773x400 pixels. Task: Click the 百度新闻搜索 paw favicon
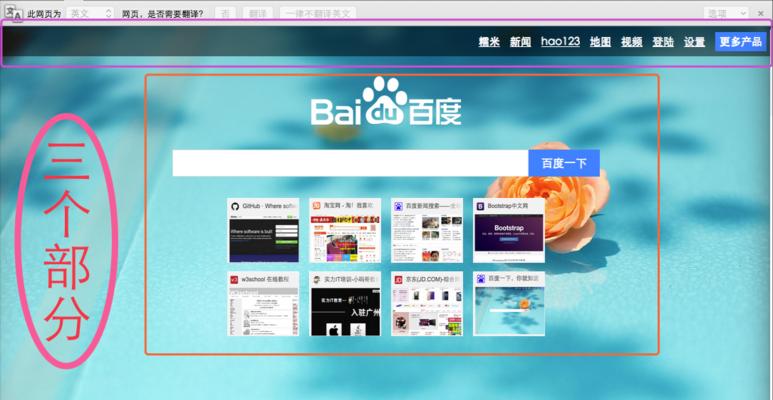[398, 206]
